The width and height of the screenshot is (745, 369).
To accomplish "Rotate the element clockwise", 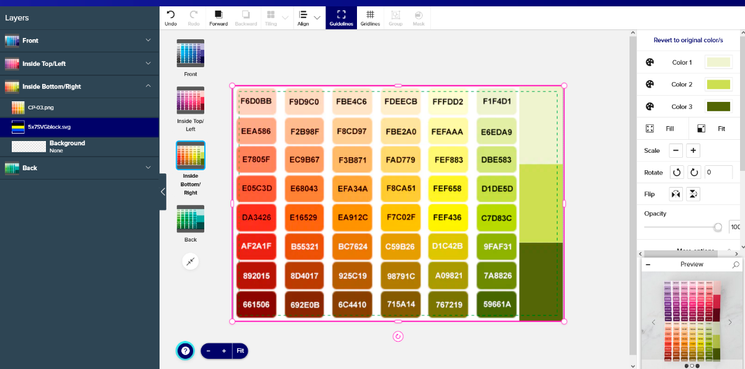I will [x=694, y=172].
